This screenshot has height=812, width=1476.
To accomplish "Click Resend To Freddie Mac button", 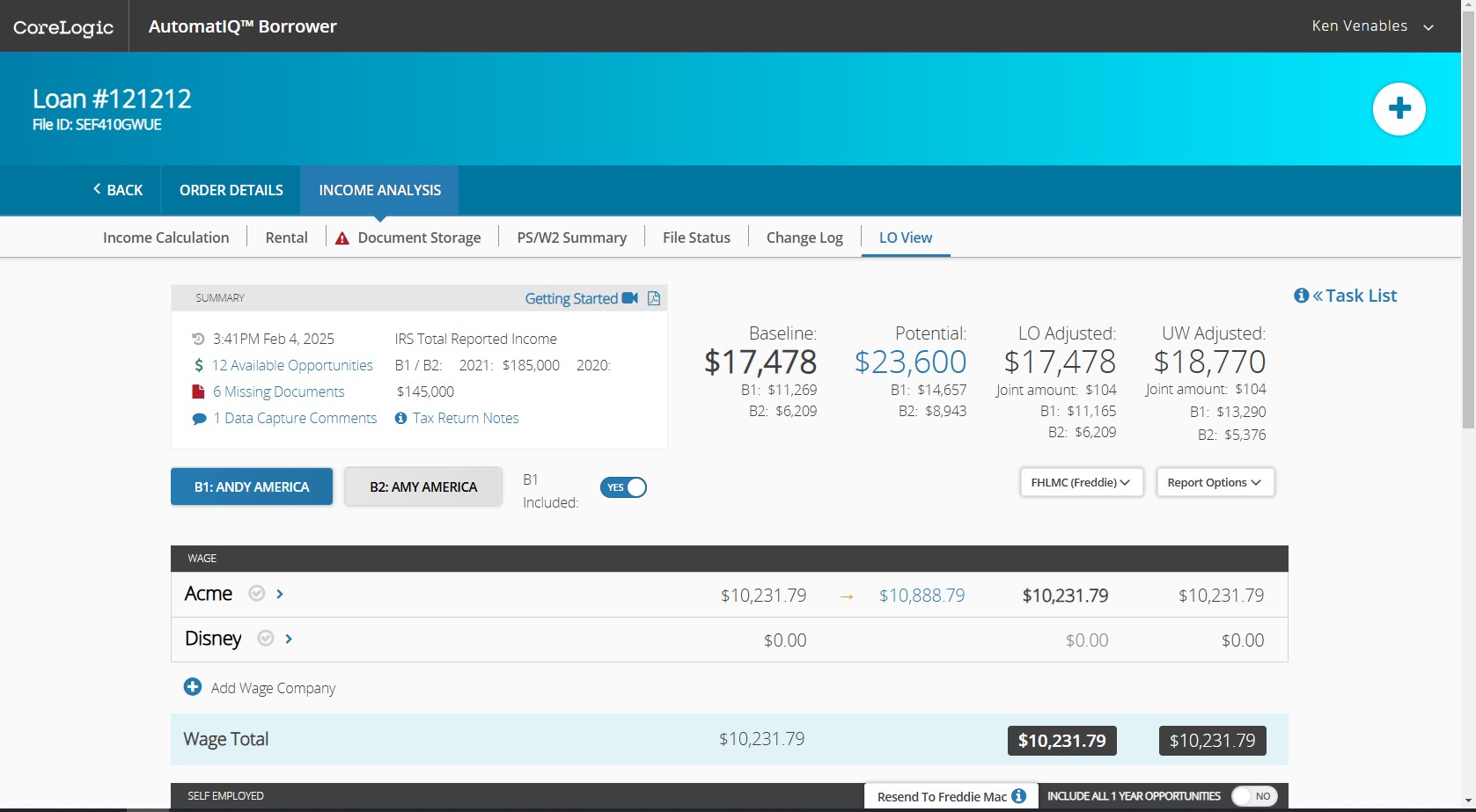I will 951,796.
